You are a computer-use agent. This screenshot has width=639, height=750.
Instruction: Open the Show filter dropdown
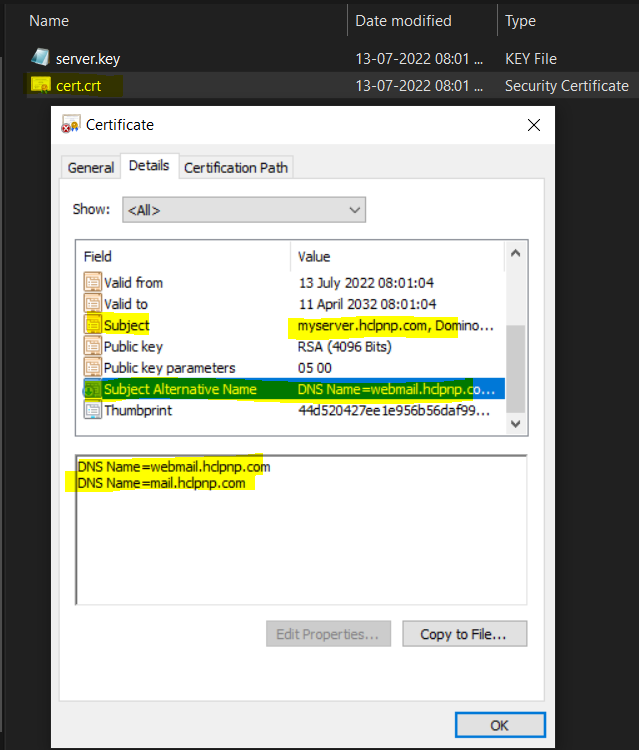click(x=243, y=210)
